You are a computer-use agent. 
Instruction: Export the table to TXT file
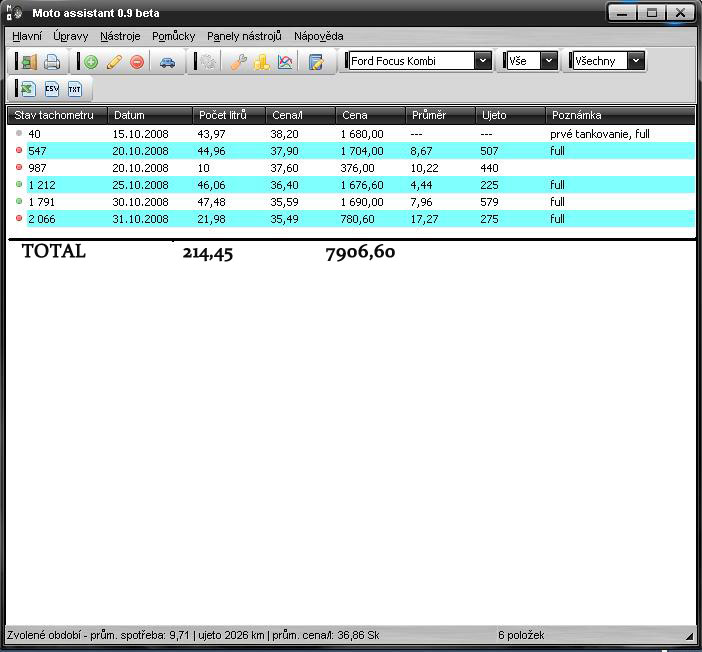pyautogui.click(x=75, y=90)
